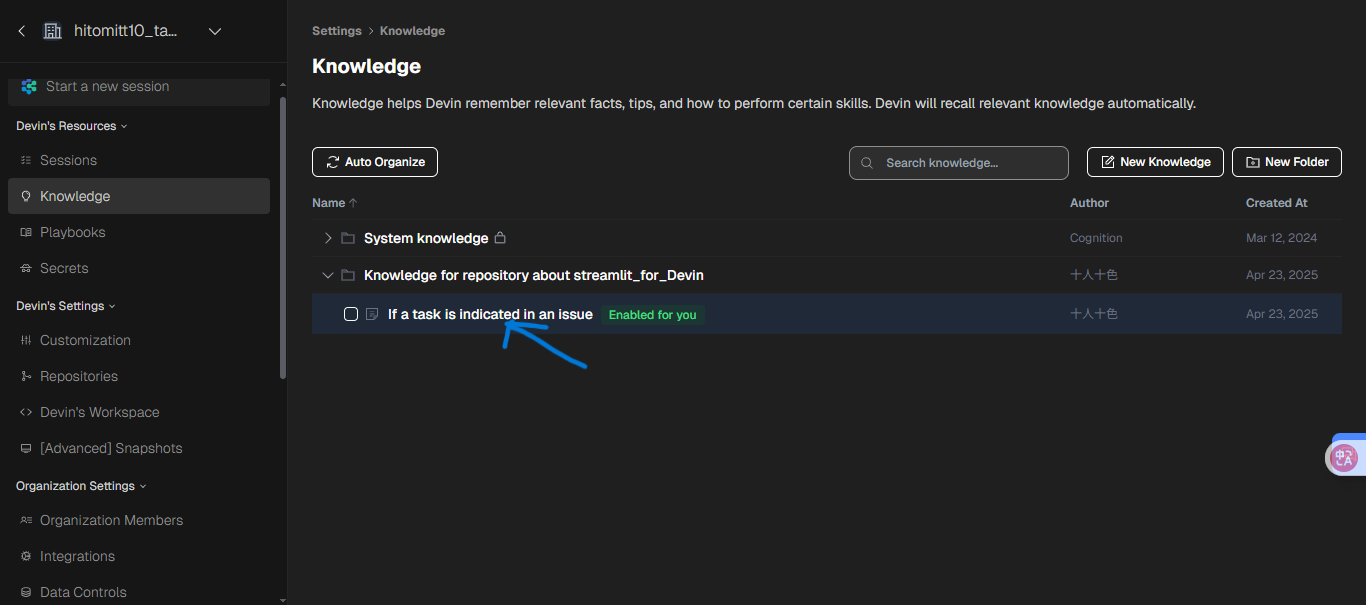Click the Repositories branch icon
The width and height of the screenshot is (1366, 605).
26,376
